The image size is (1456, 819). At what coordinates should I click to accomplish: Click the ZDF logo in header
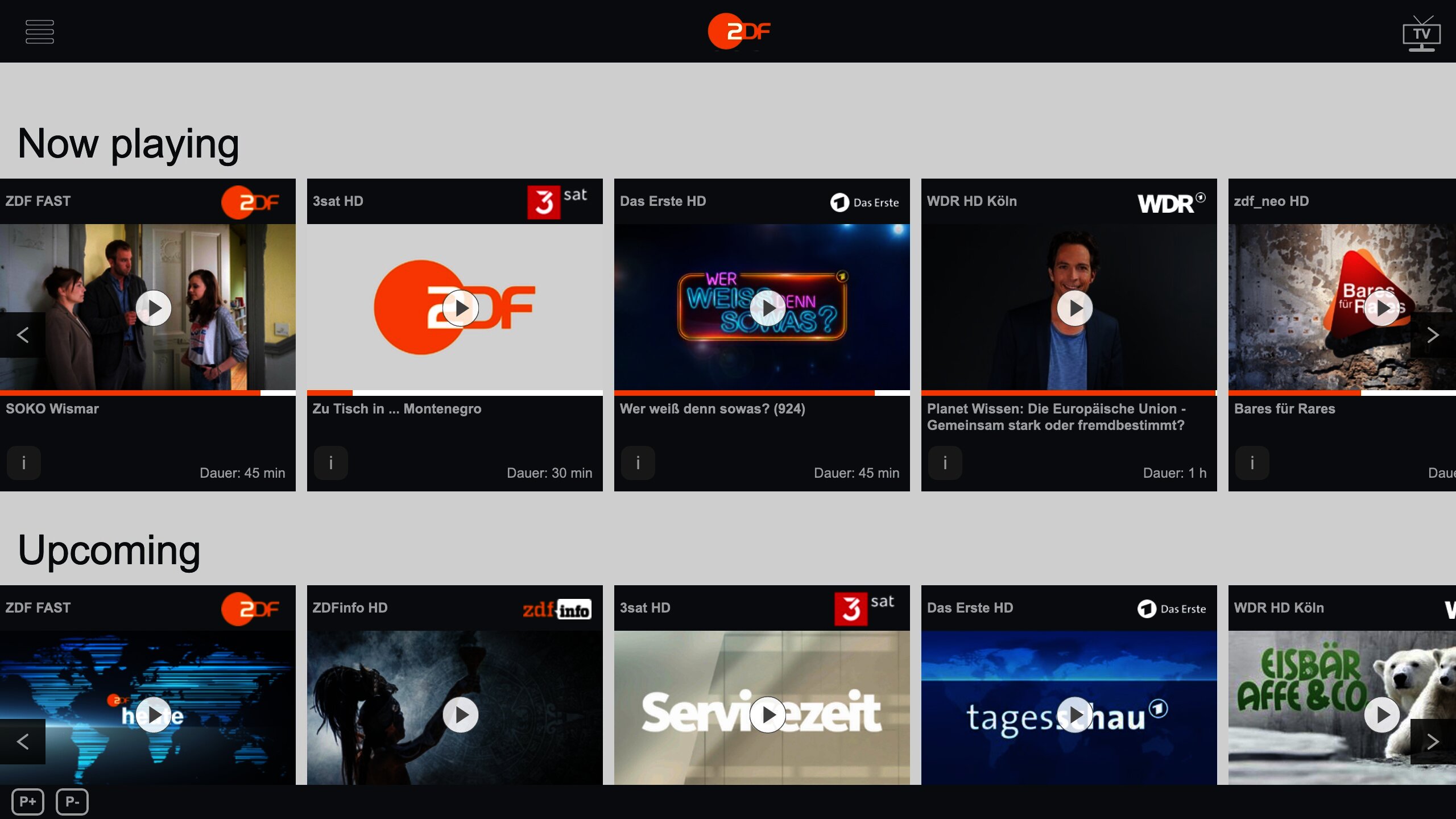[738, 31]
